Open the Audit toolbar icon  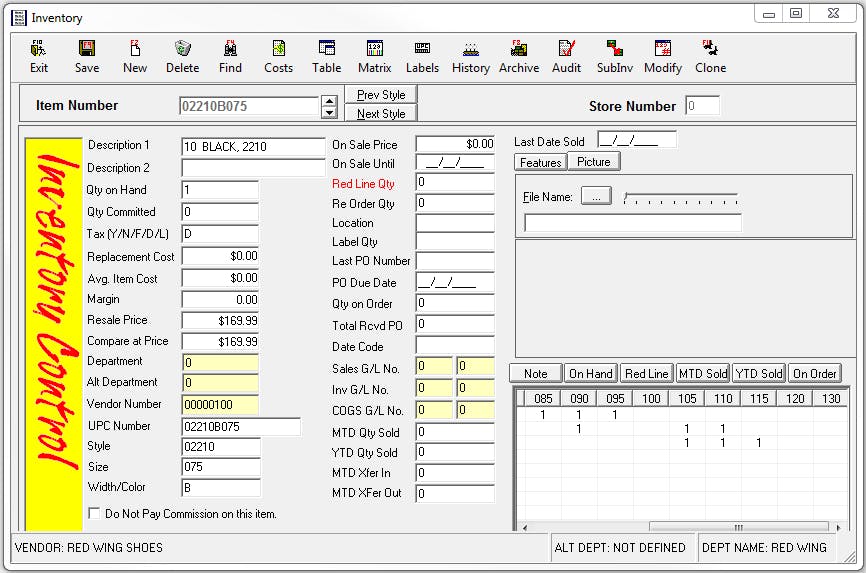coord(566,56)
